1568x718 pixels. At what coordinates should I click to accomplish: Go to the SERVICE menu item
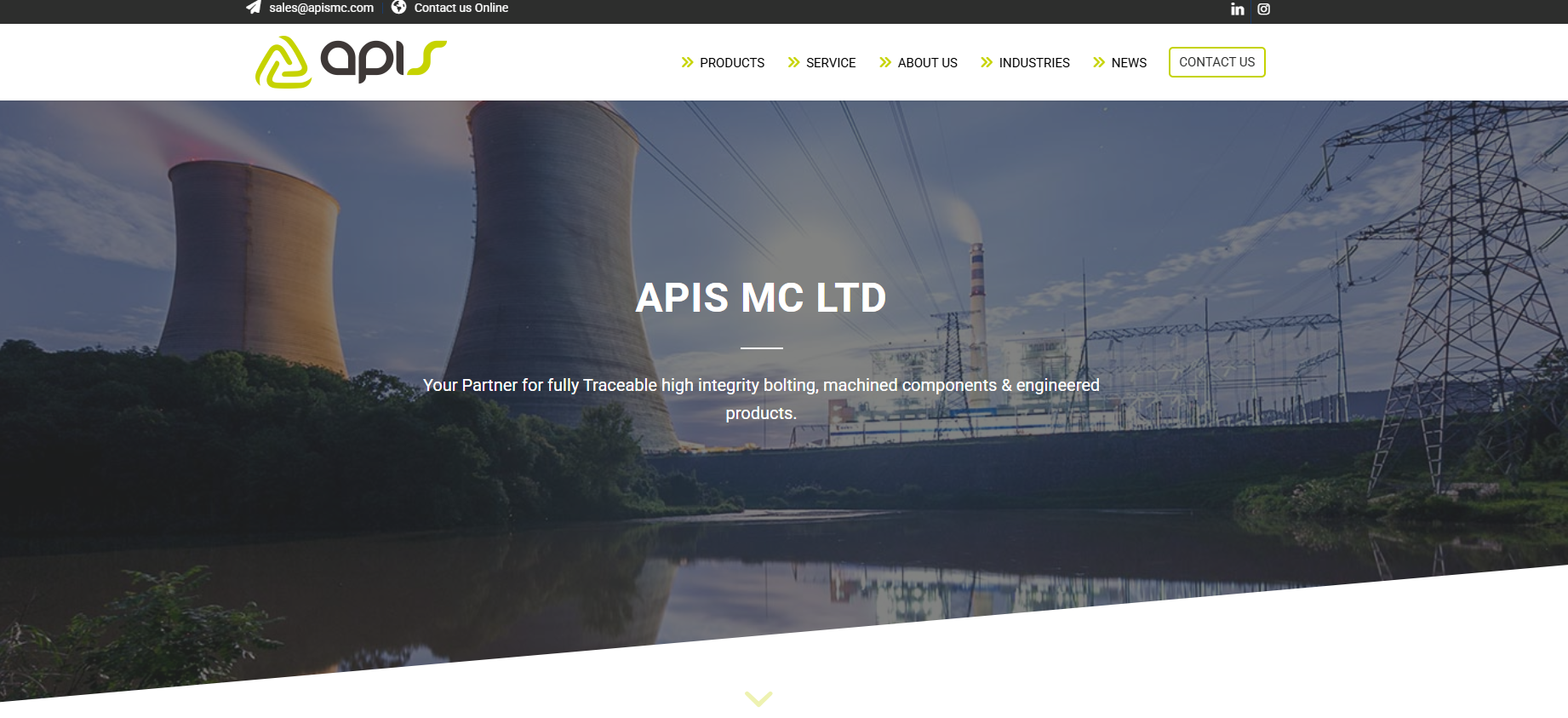[830, 63]
